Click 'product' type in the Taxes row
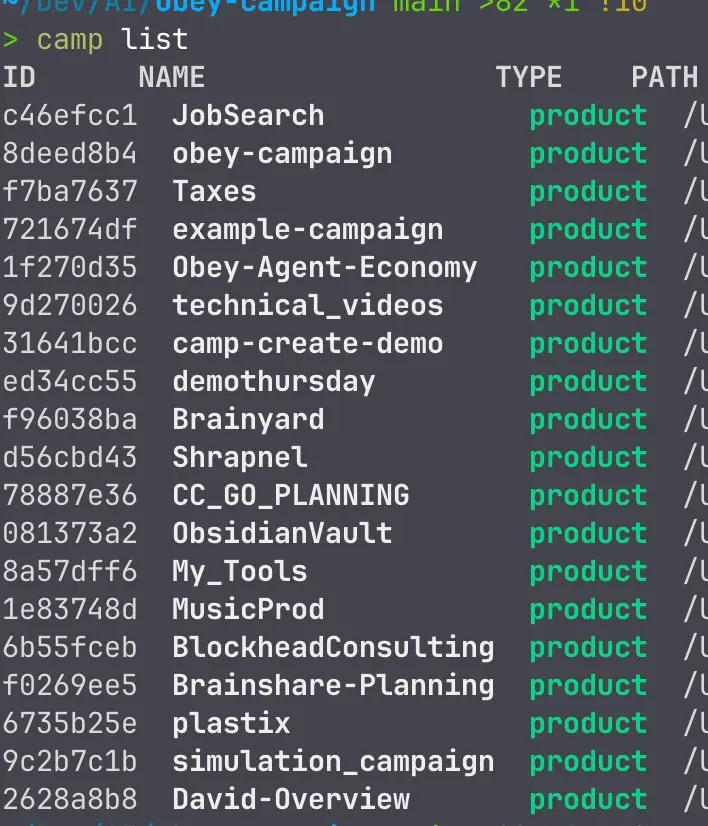The height and width of the screenshot is (826, 708). pos(588,193)
